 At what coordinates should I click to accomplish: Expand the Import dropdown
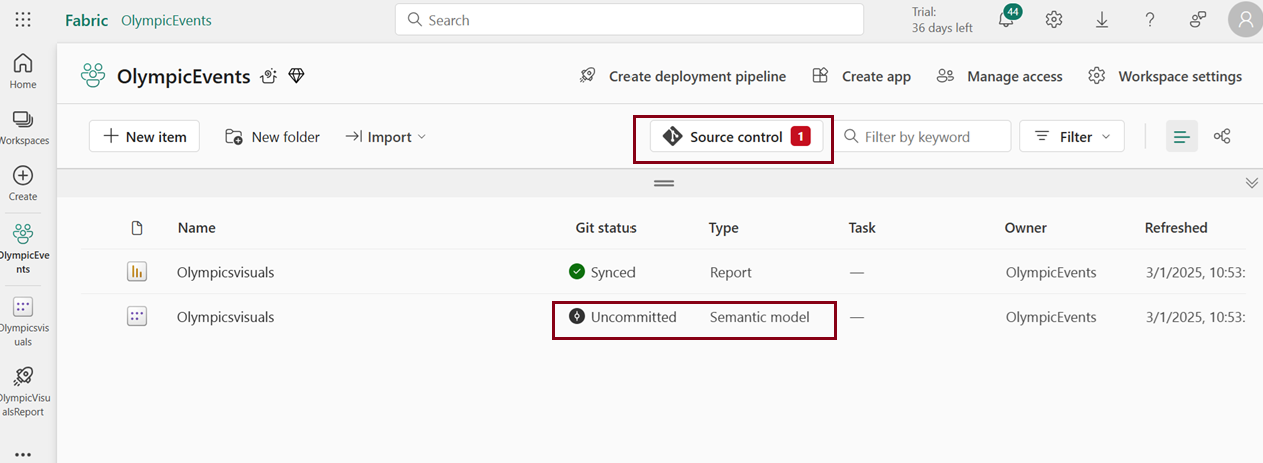386,137
